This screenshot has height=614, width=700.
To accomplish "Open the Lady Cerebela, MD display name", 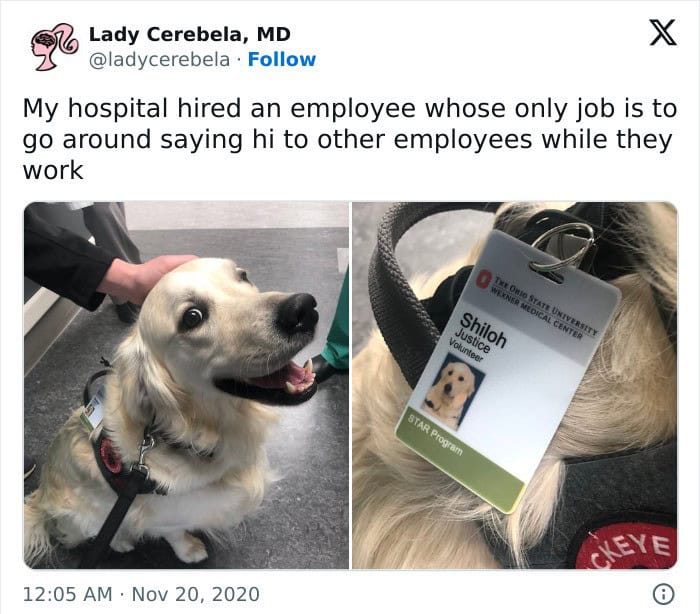I will (x=190, y=34).
